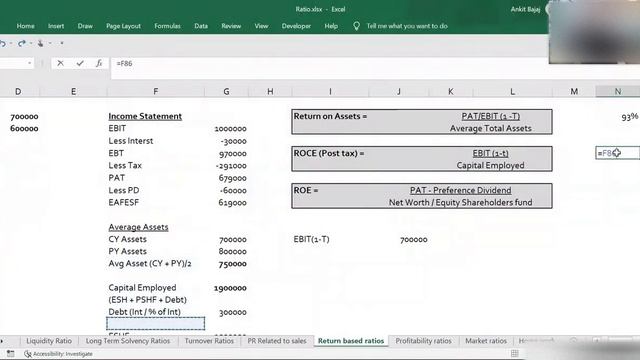Open the Page Layout ribbon tab
This screenshot has width=640, height=360.
click(123, 26)
